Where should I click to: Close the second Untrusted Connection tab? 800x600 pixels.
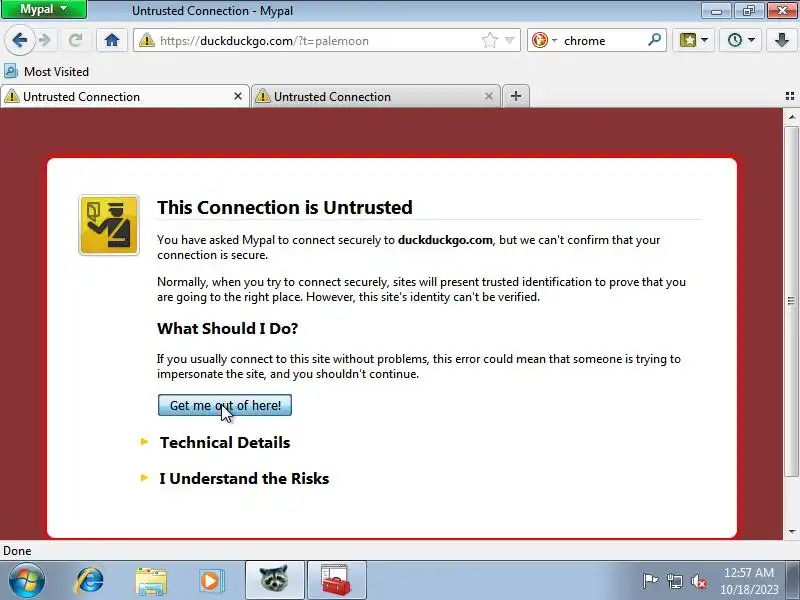pyautogui.click(x=489, y=96)
